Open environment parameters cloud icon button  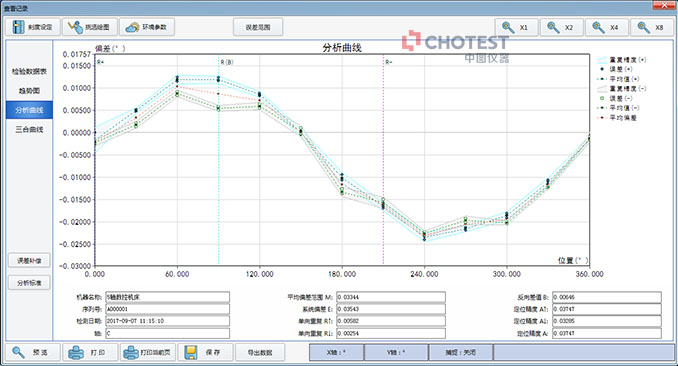point(147,27)
